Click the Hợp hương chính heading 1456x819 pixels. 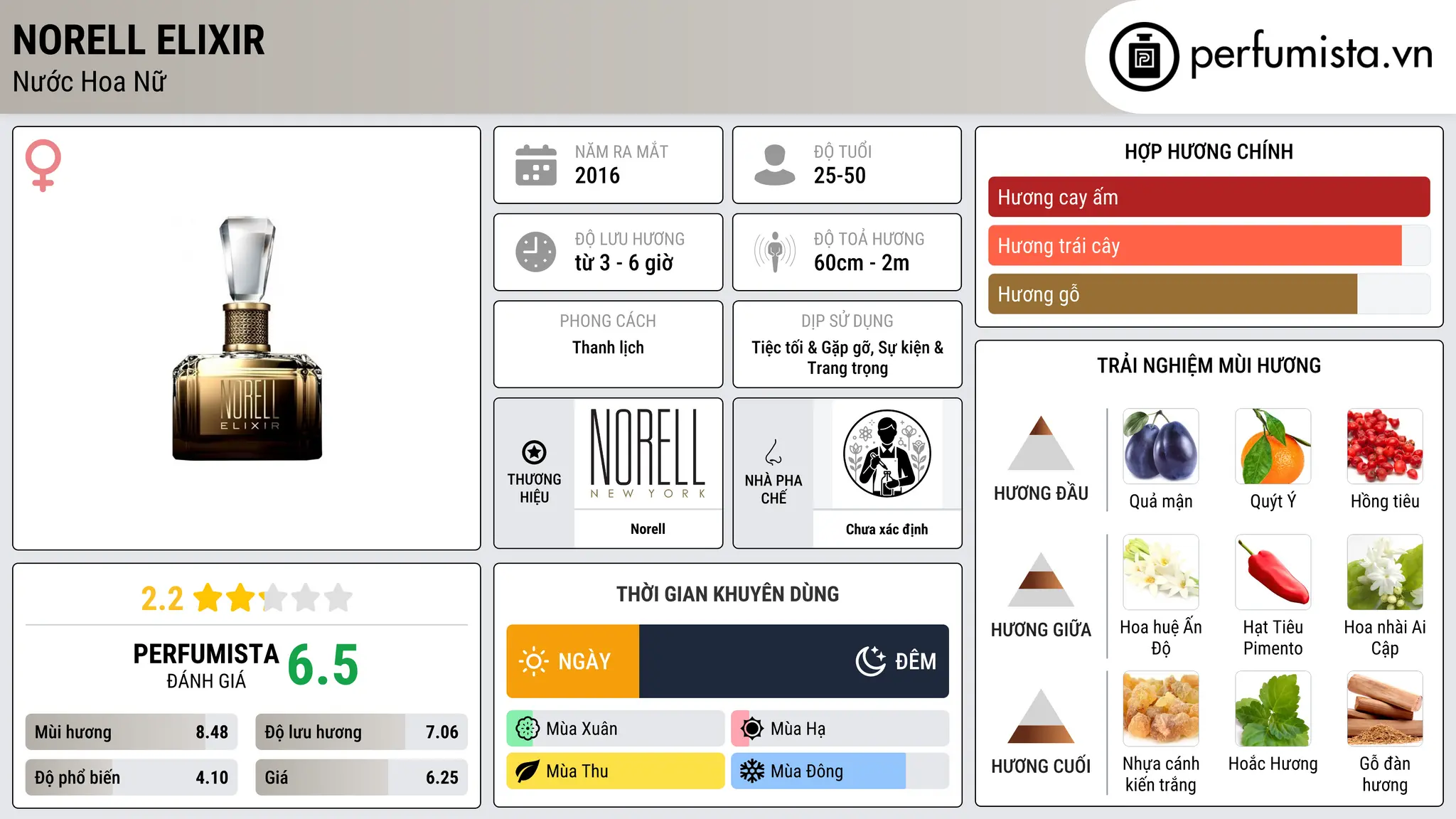pos(1209,151)
